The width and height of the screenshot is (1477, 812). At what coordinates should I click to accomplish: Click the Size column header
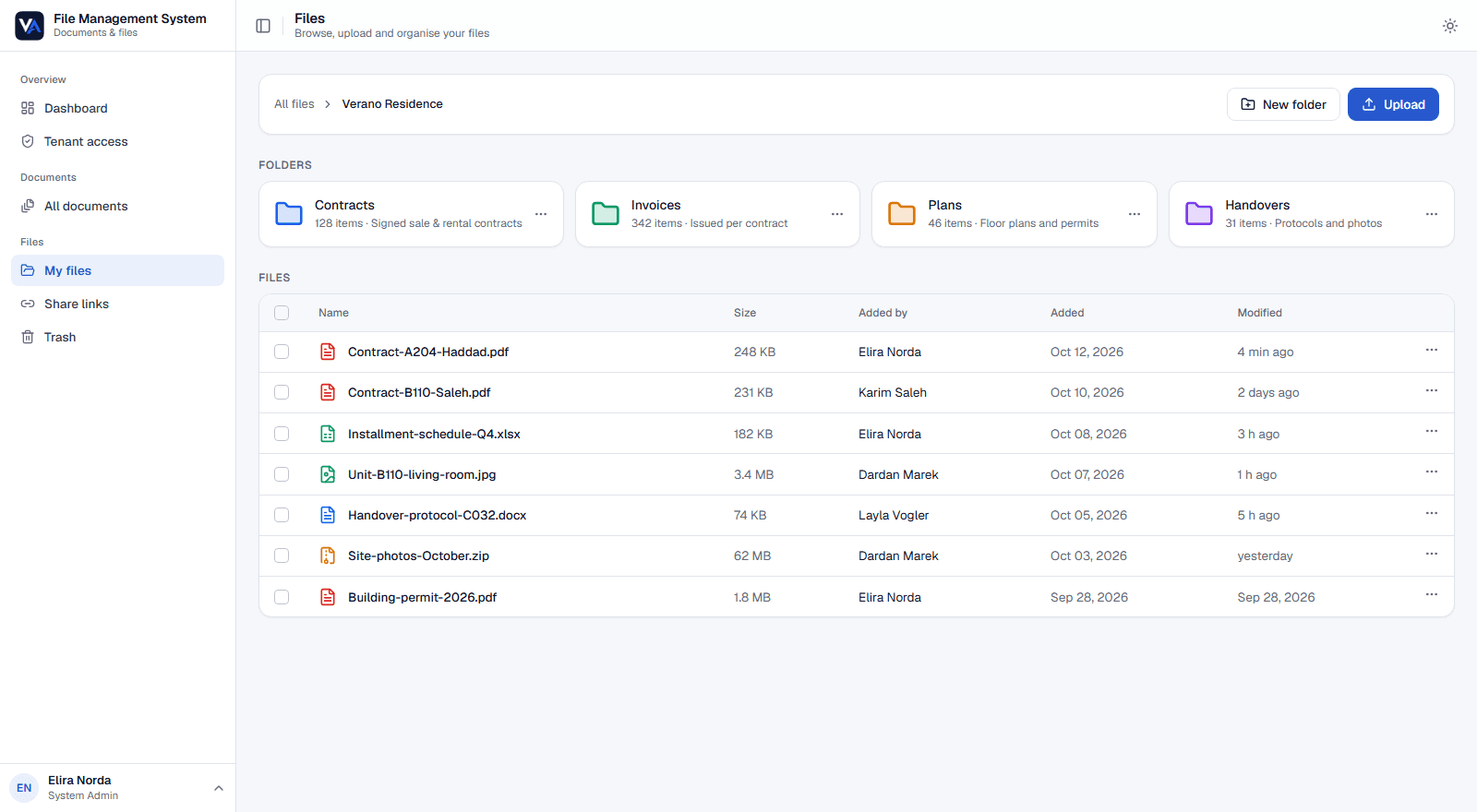[745, 313]
